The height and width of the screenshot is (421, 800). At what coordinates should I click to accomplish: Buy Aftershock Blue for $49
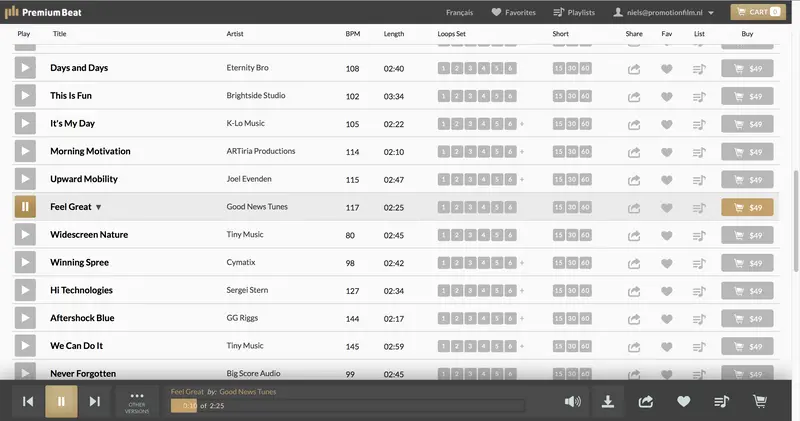click(x=747, y=319)
